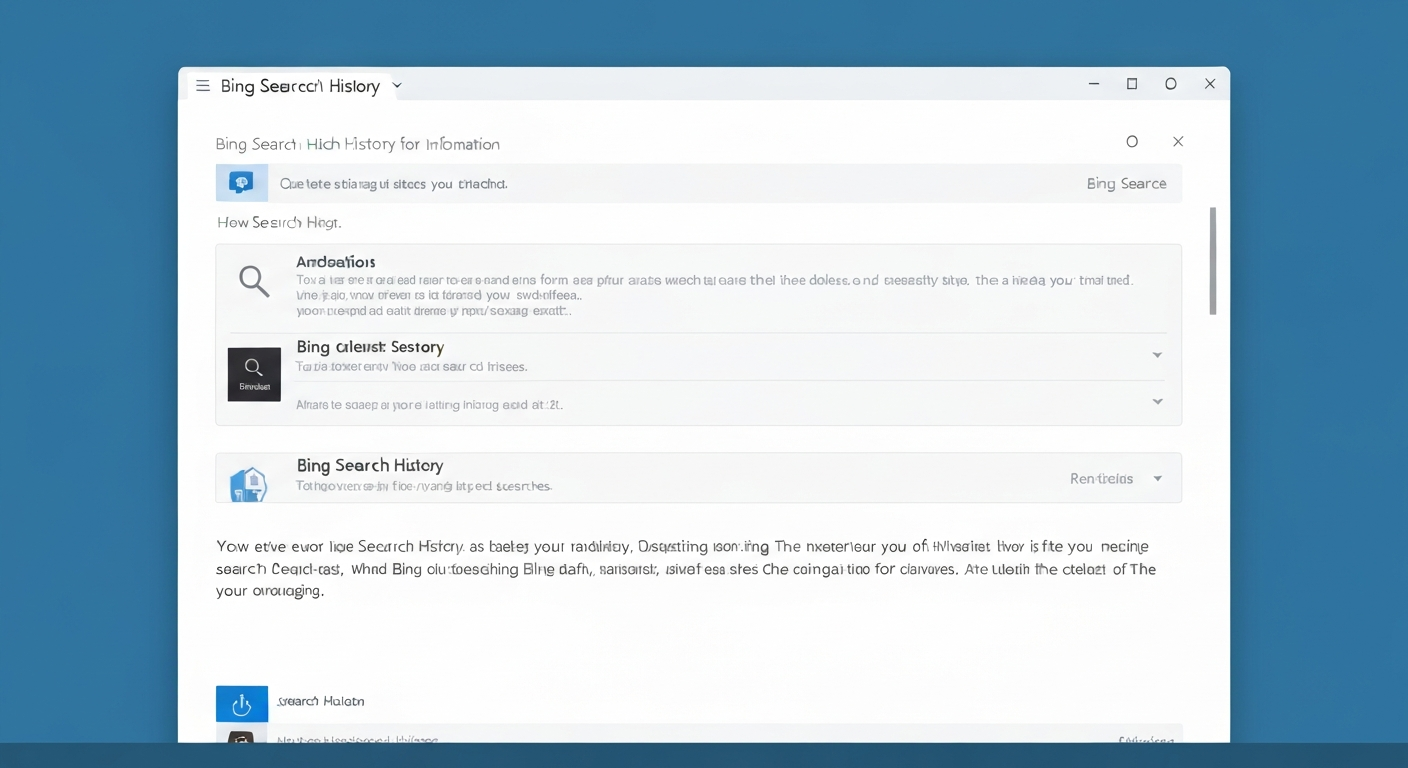The image size is (1408, 768).
Task: Expand the Bing Search History title dropdown
Action: 397,86
